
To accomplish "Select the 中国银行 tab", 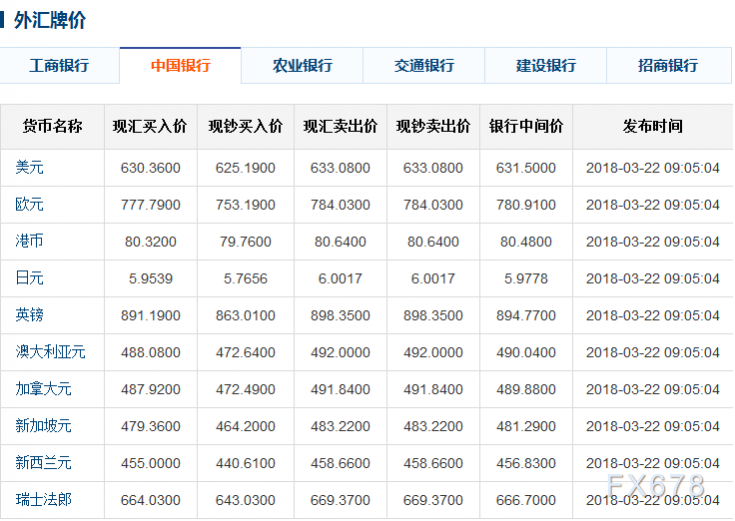I will pos(180,66).
